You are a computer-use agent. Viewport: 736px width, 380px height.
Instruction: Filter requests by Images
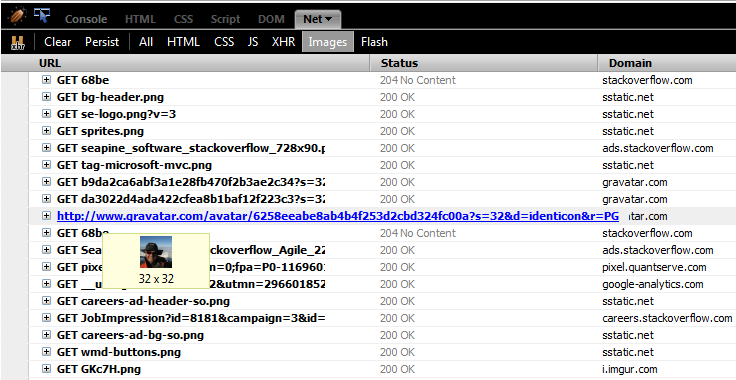[328, 42]
